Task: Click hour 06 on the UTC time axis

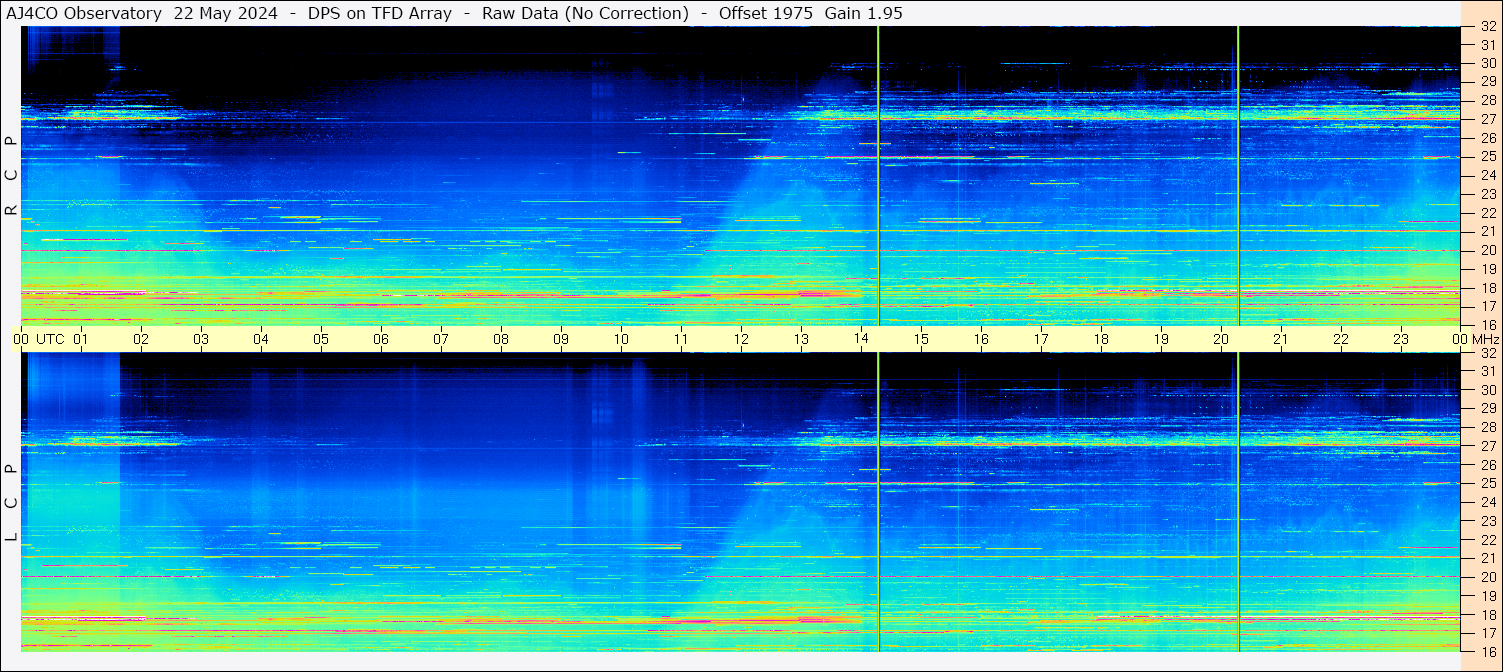Action: point(381,339)
